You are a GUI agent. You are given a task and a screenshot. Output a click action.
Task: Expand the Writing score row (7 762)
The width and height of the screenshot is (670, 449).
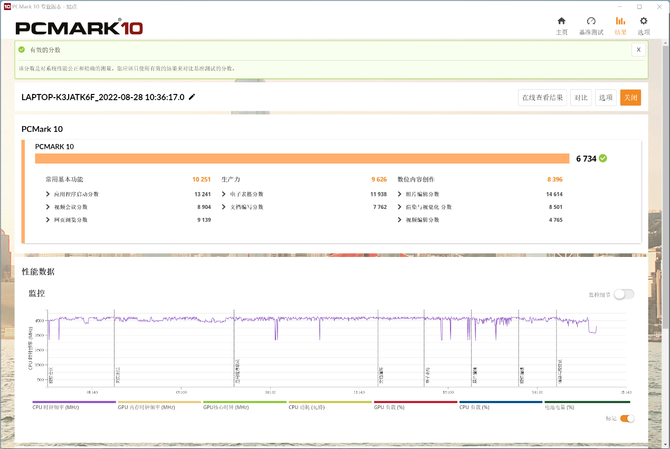[x=304, y=207]
